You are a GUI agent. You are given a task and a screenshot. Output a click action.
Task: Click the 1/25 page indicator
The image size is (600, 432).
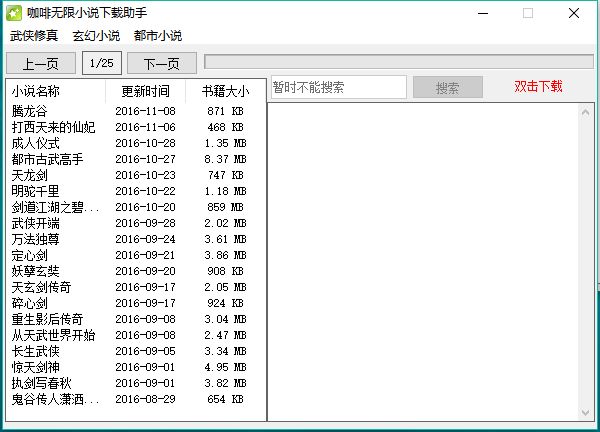pyautogui.click(x=102, y=63)
